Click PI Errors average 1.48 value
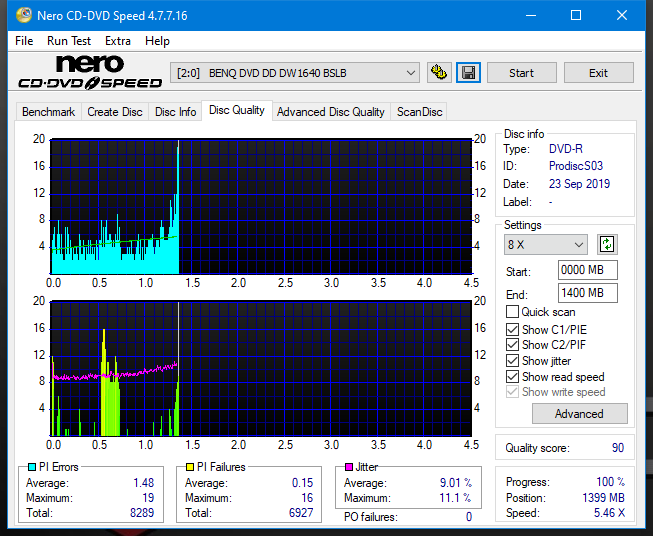This screenshot has width=653, height=536. (x=144, y=483)
